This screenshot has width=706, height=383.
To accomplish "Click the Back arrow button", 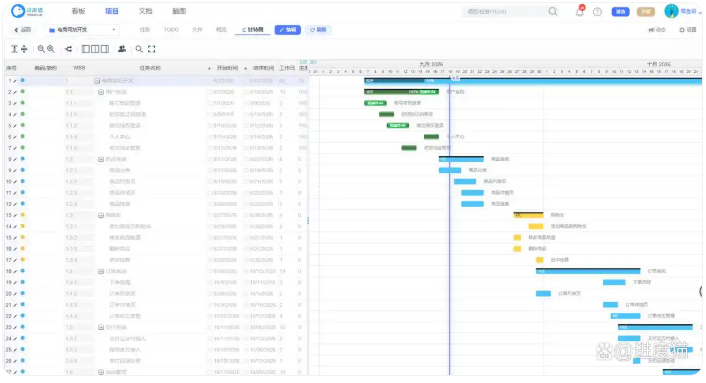I will [x=23, y=30].
